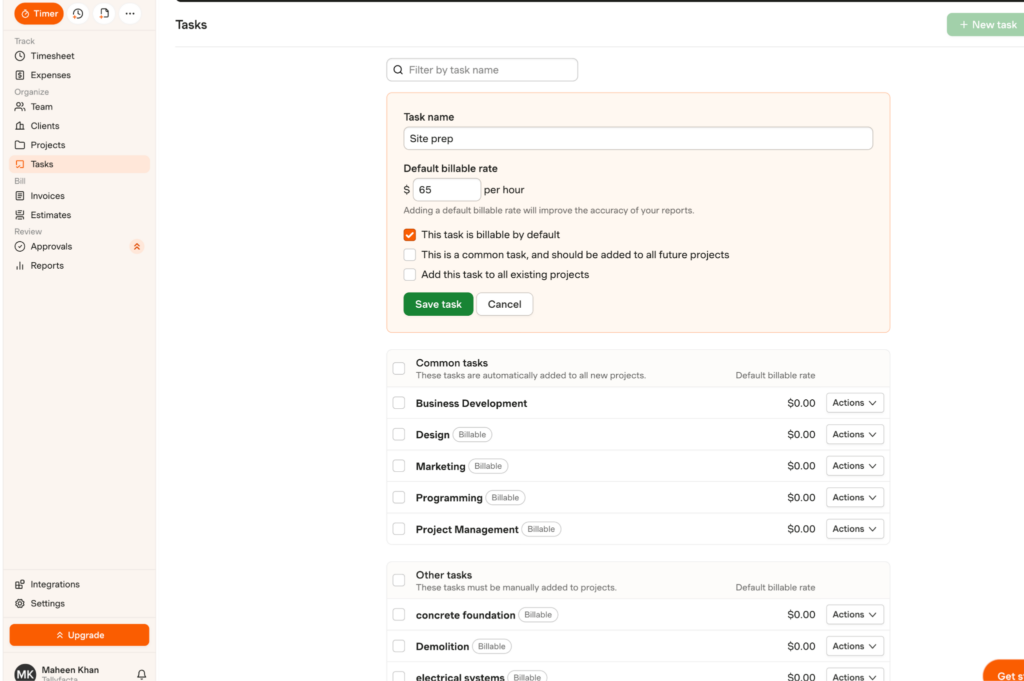The height and width of the screenshot is (681, 1024).
Task: Click the Reports bar chart icon
Action: [x=20, y=266]
